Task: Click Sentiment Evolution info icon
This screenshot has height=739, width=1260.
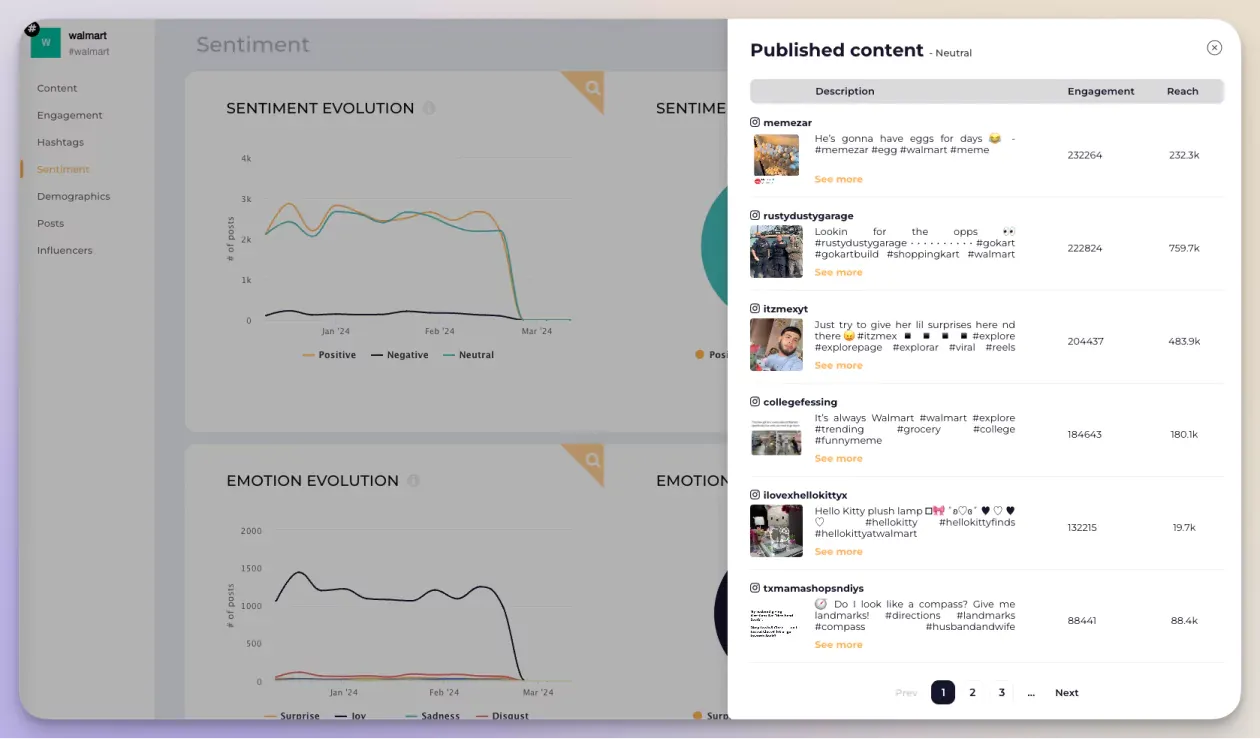Action: point(429,108)
